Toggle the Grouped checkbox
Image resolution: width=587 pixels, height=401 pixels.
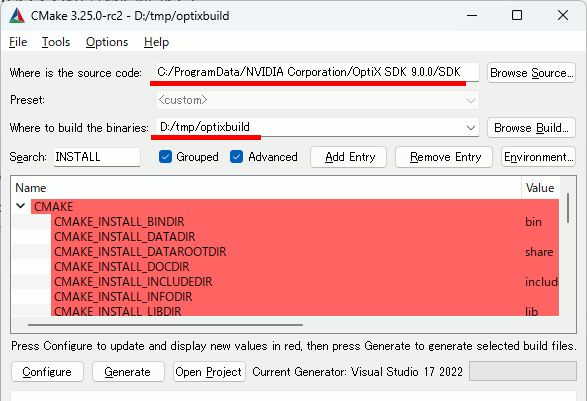click(x=165, y=157)
